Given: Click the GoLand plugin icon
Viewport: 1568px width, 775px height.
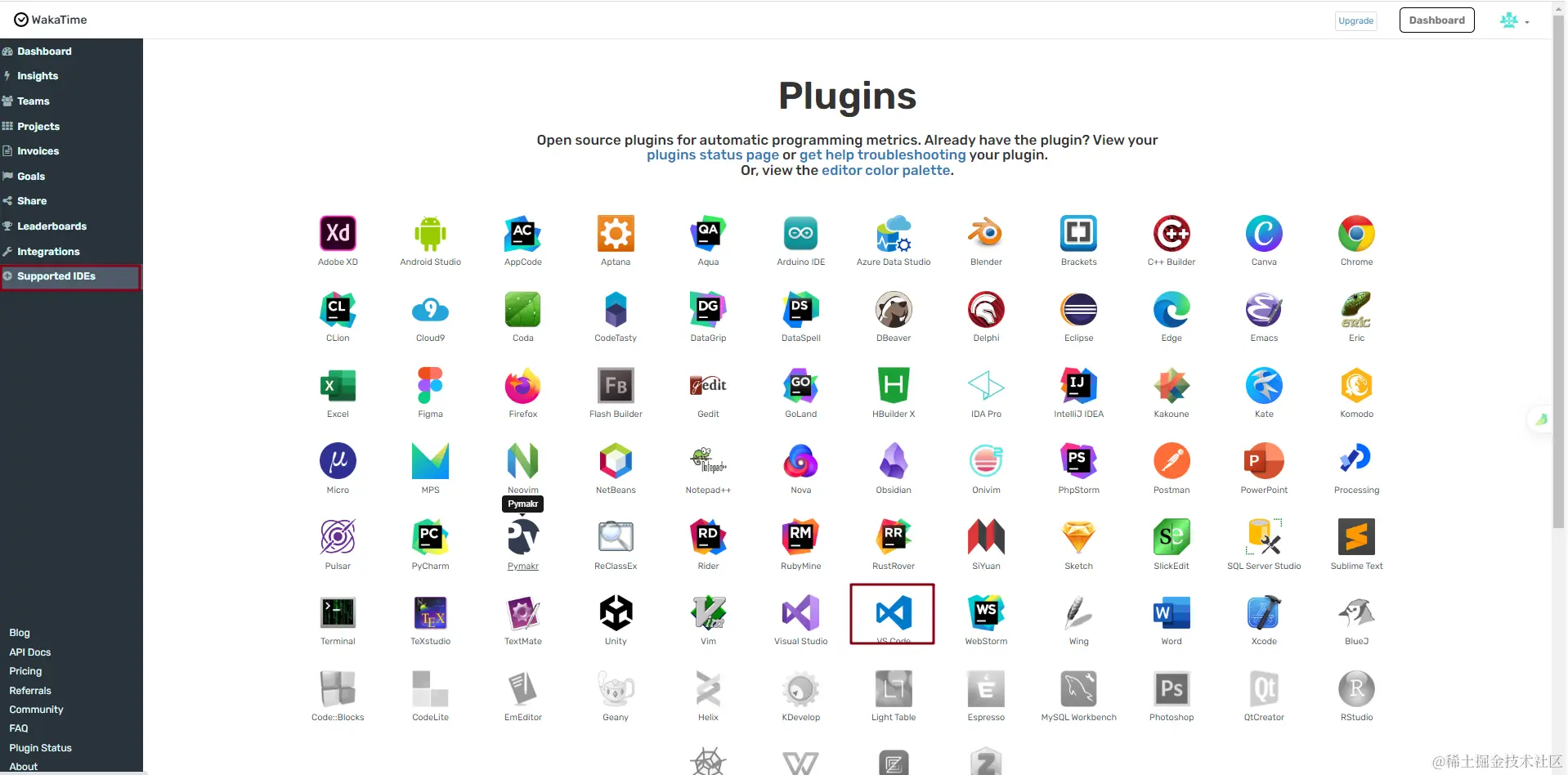Looking at the screenshot, I should click(801, 386).
